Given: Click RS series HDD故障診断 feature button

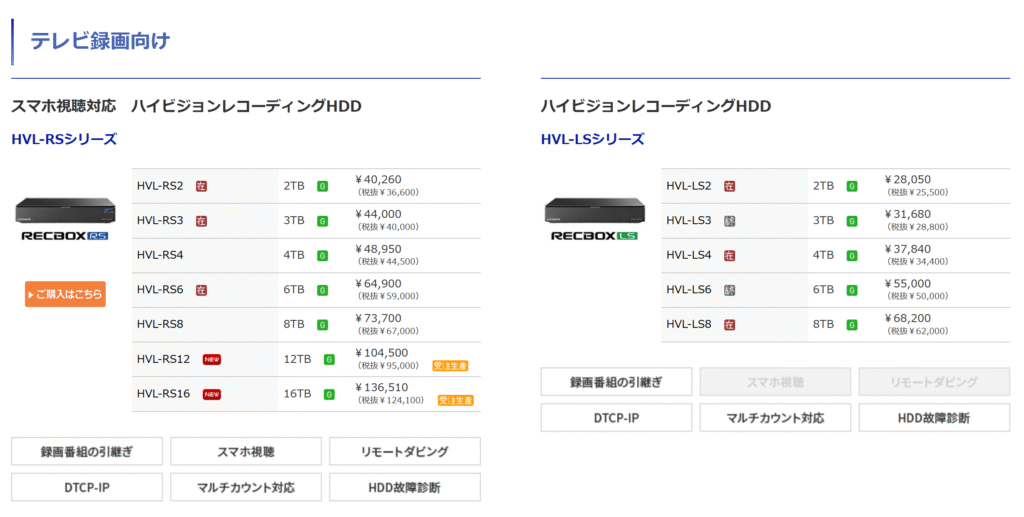Looking at the screenshot, I should coord(405,487).
